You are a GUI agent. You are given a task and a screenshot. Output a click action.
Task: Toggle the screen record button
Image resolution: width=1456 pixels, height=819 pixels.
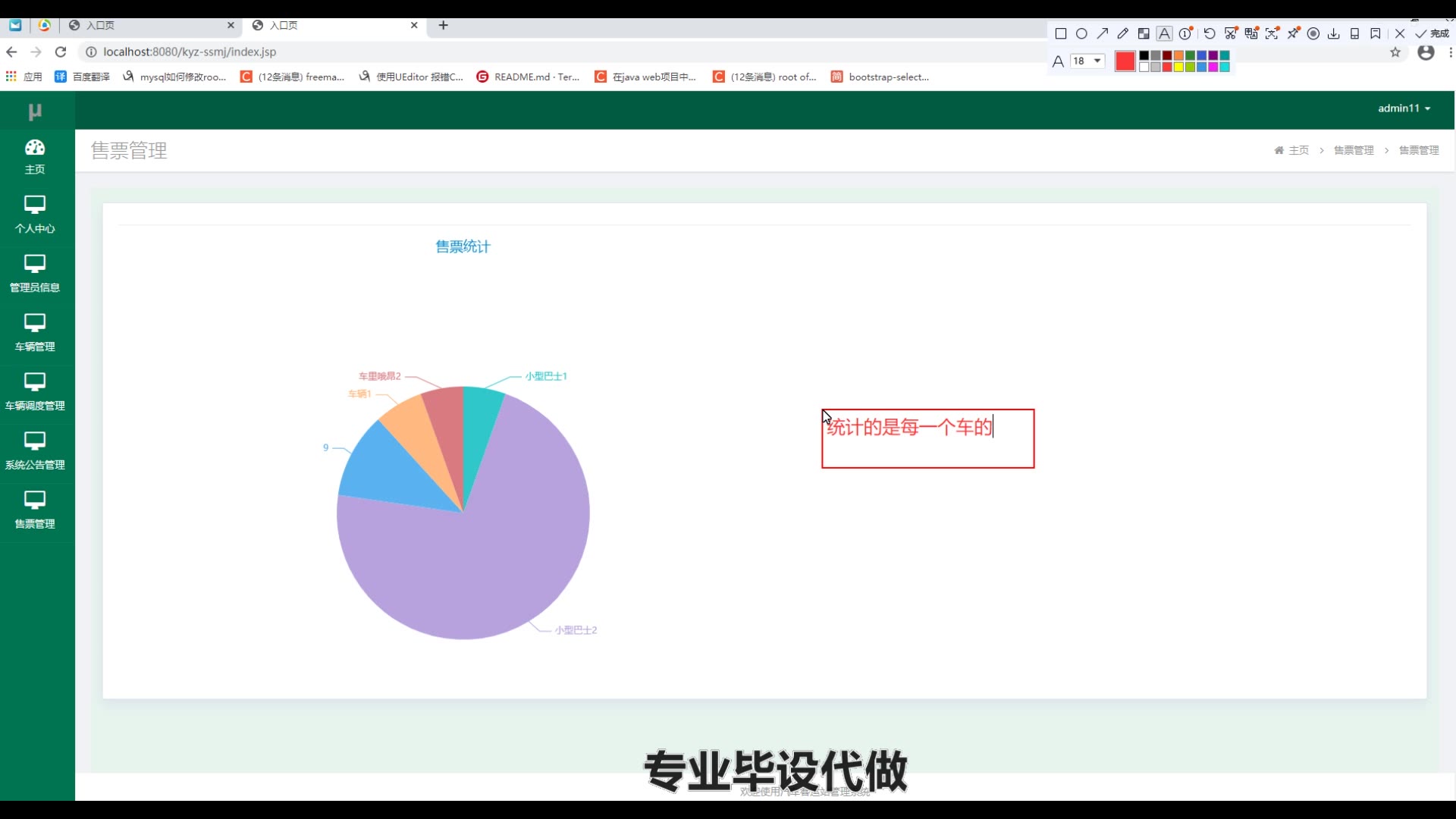pyautogui.click(x=1313, y=33)
